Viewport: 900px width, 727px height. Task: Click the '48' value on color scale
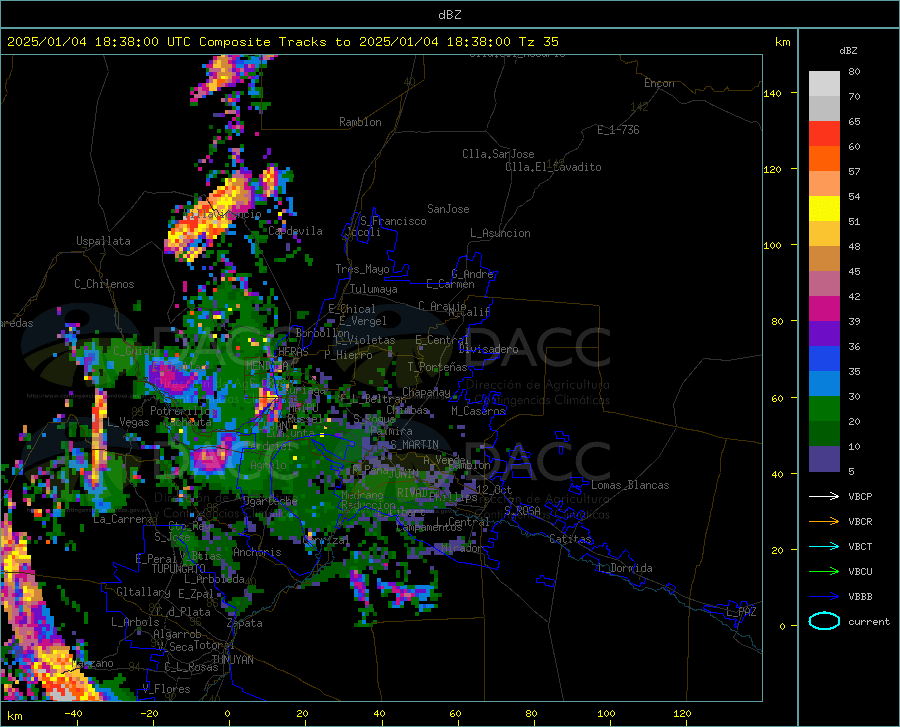(854, 246)
